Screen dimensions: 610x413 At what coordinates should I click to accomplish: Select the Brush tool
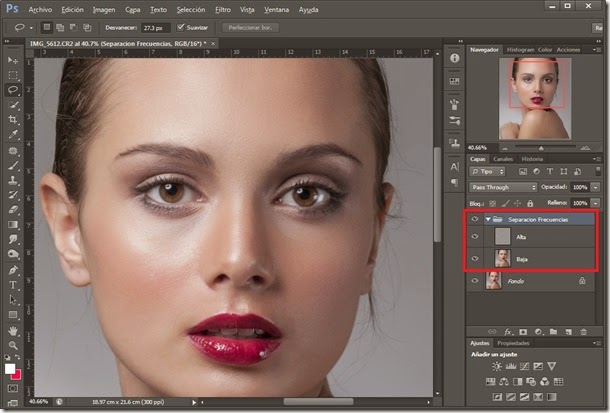tap(13, 165)
